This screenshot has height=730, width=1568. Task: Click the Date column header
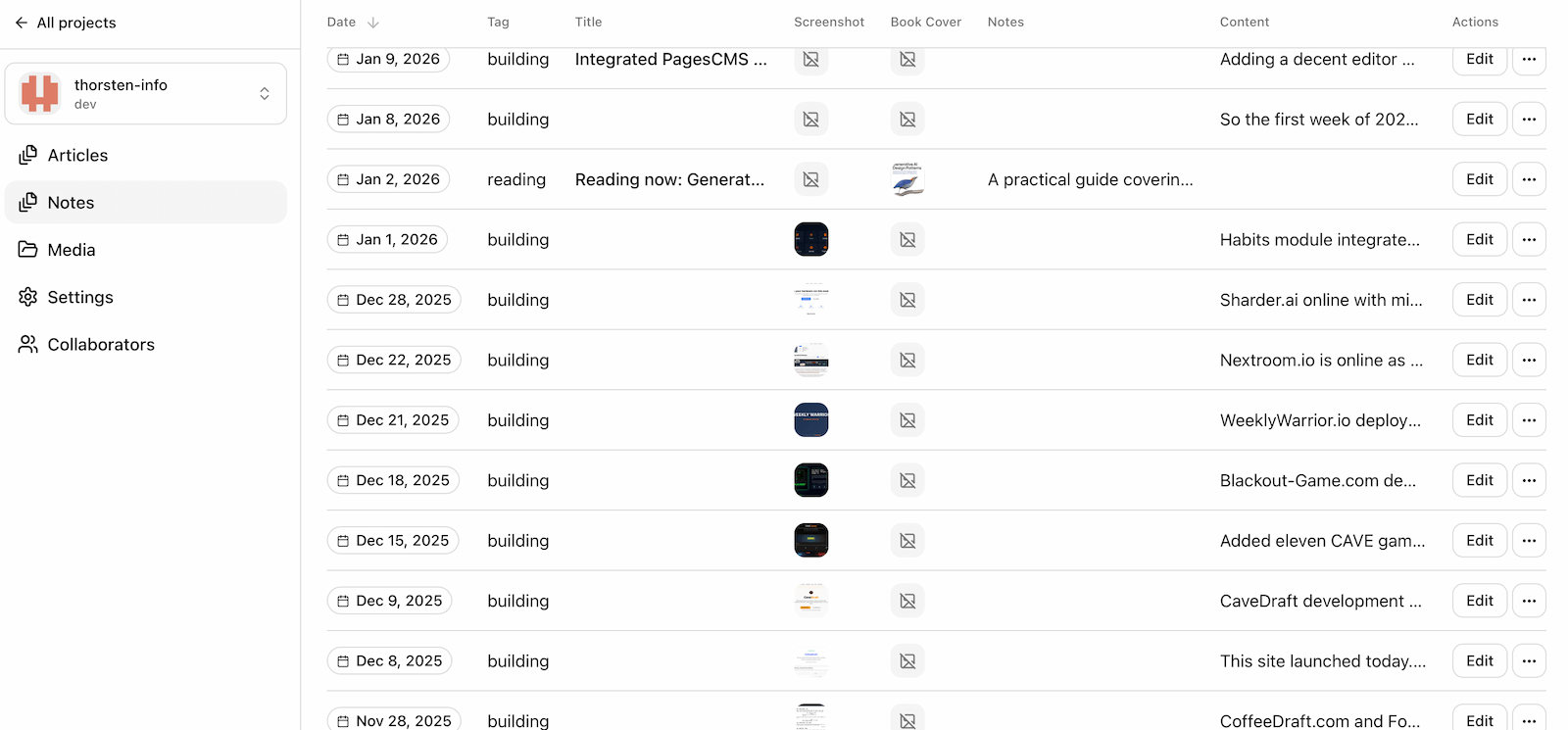click(x=340, y=22)
